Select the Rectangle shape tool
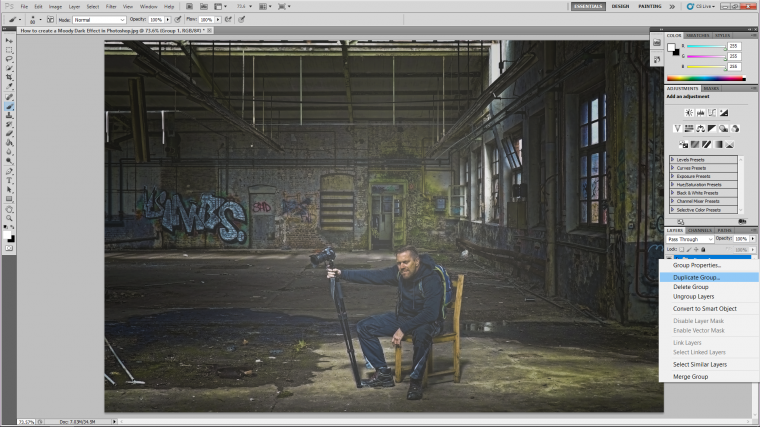The height and width of the screenshot is (427, 760). pos(9,199)
